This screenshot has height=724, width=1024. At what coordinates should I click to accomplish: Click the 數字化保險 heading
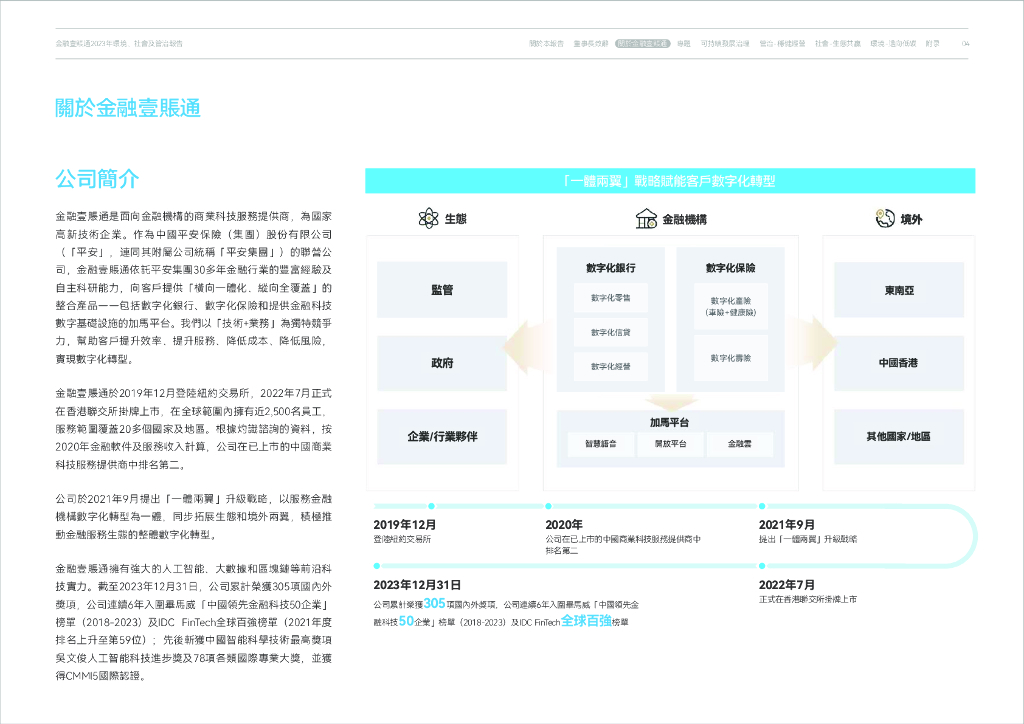730,268
